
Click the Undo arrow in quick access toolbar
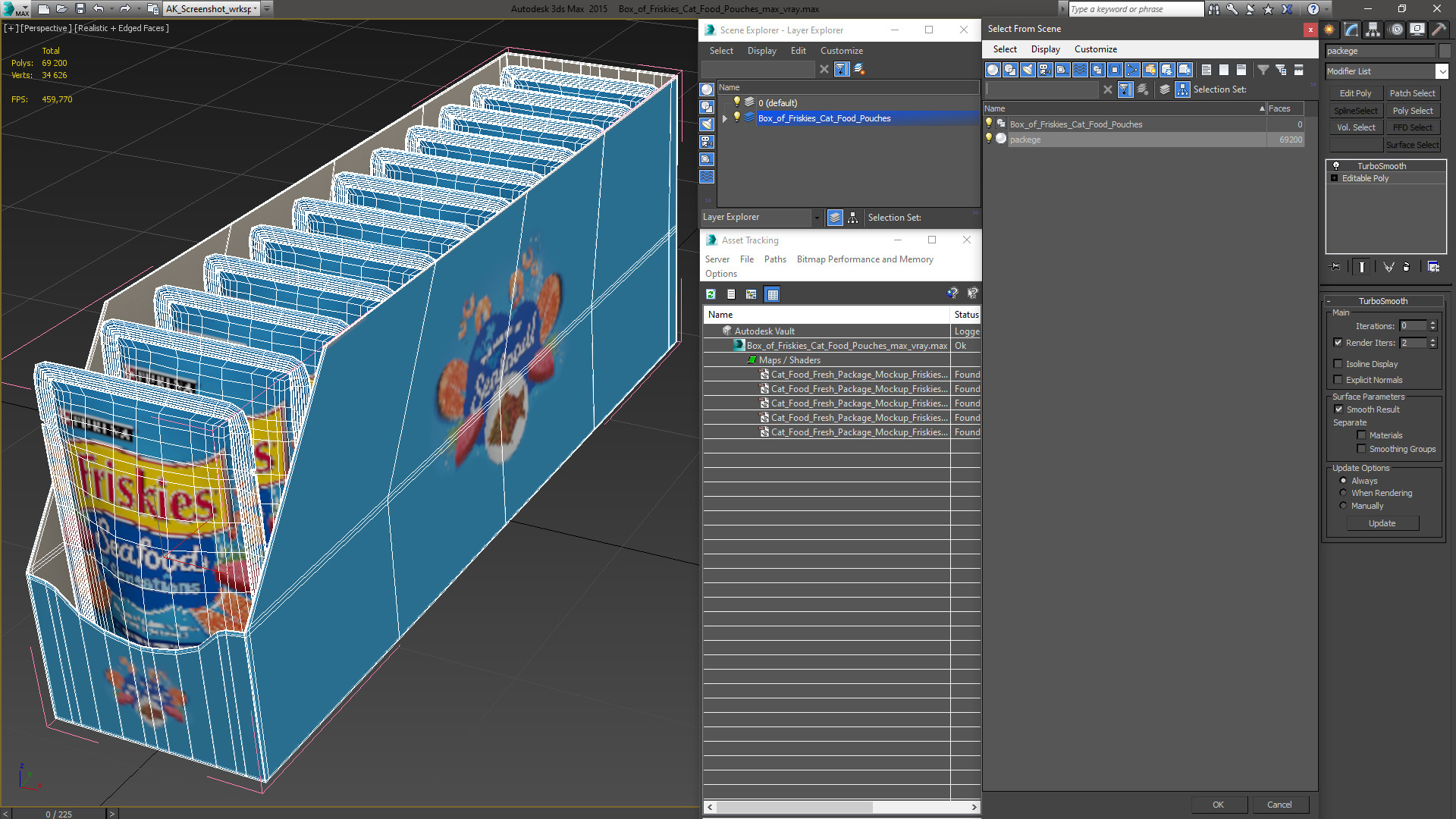(x=99, y=9)
